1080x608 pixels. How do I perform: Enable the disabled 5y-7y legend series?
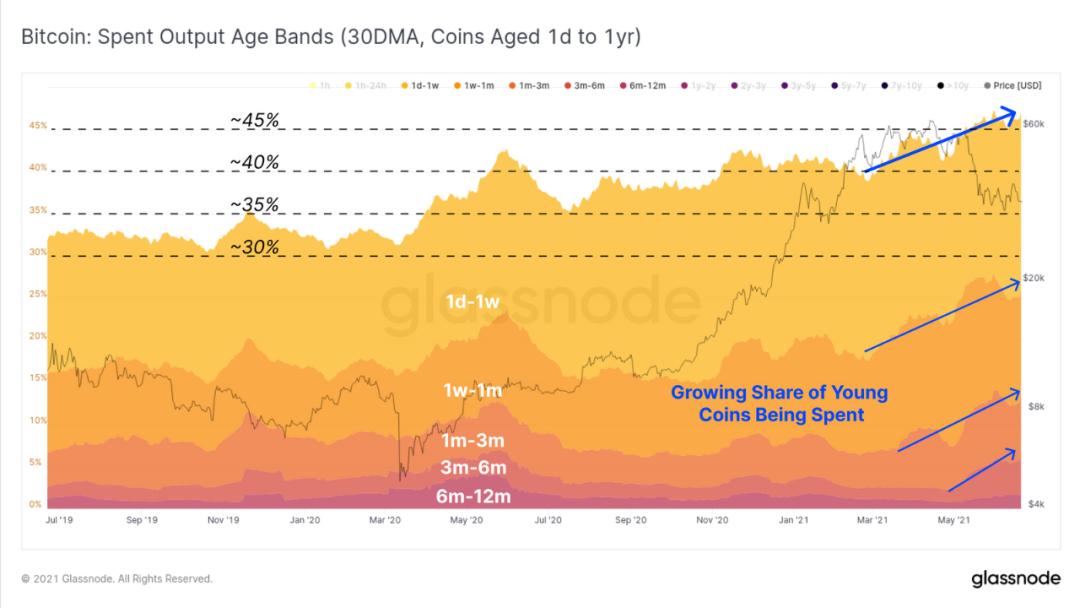coord(848,86)
